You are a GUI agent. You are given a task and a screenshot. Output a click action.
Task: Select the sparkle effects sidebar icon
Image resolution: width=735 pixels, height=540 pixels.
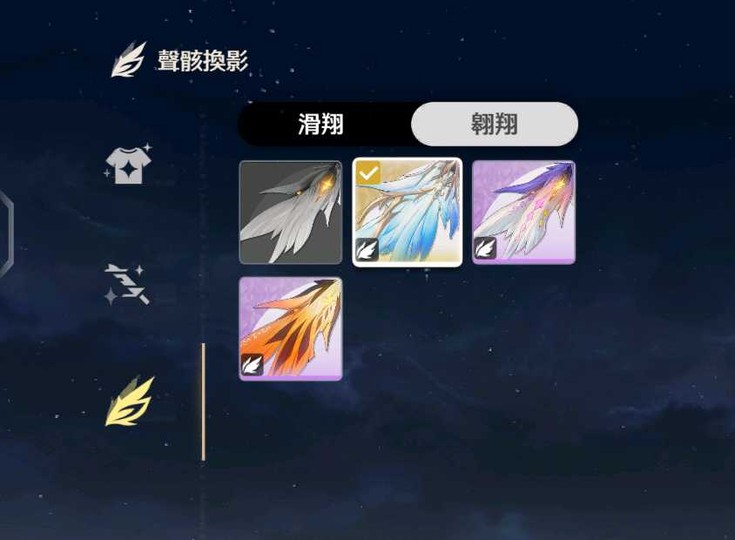click(127, 285)
